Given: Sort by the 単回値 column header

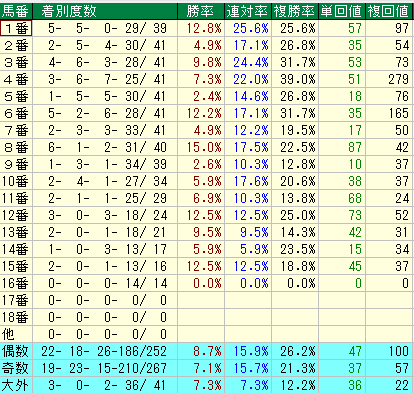Looking at the screenshot, I should (342, 11).
